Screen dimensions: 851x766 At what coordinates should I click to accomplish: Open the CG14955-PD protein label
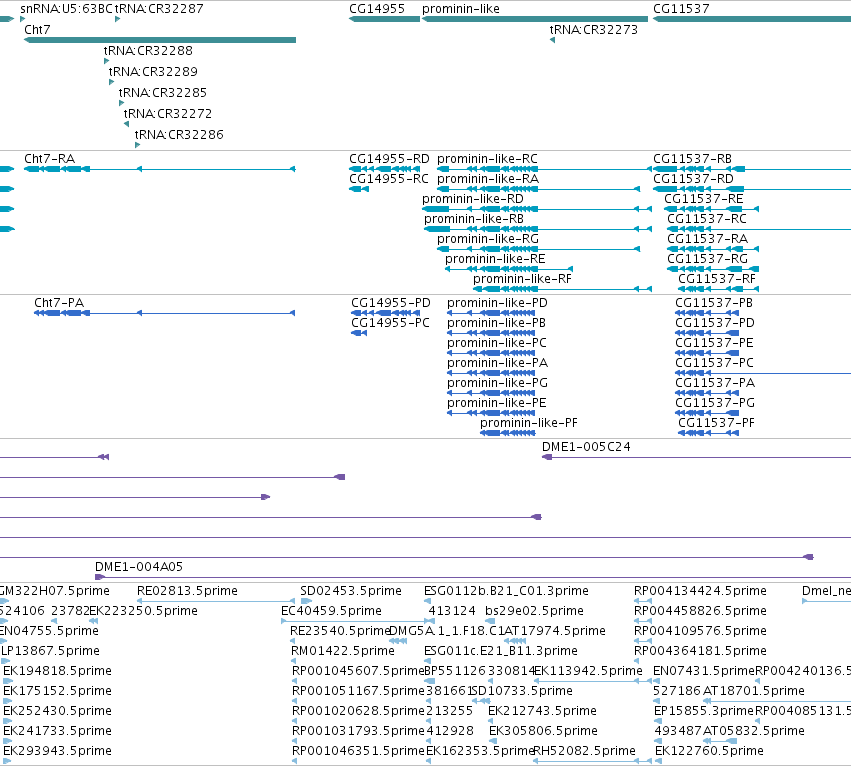pyautogui.click(x=391, y=303)
